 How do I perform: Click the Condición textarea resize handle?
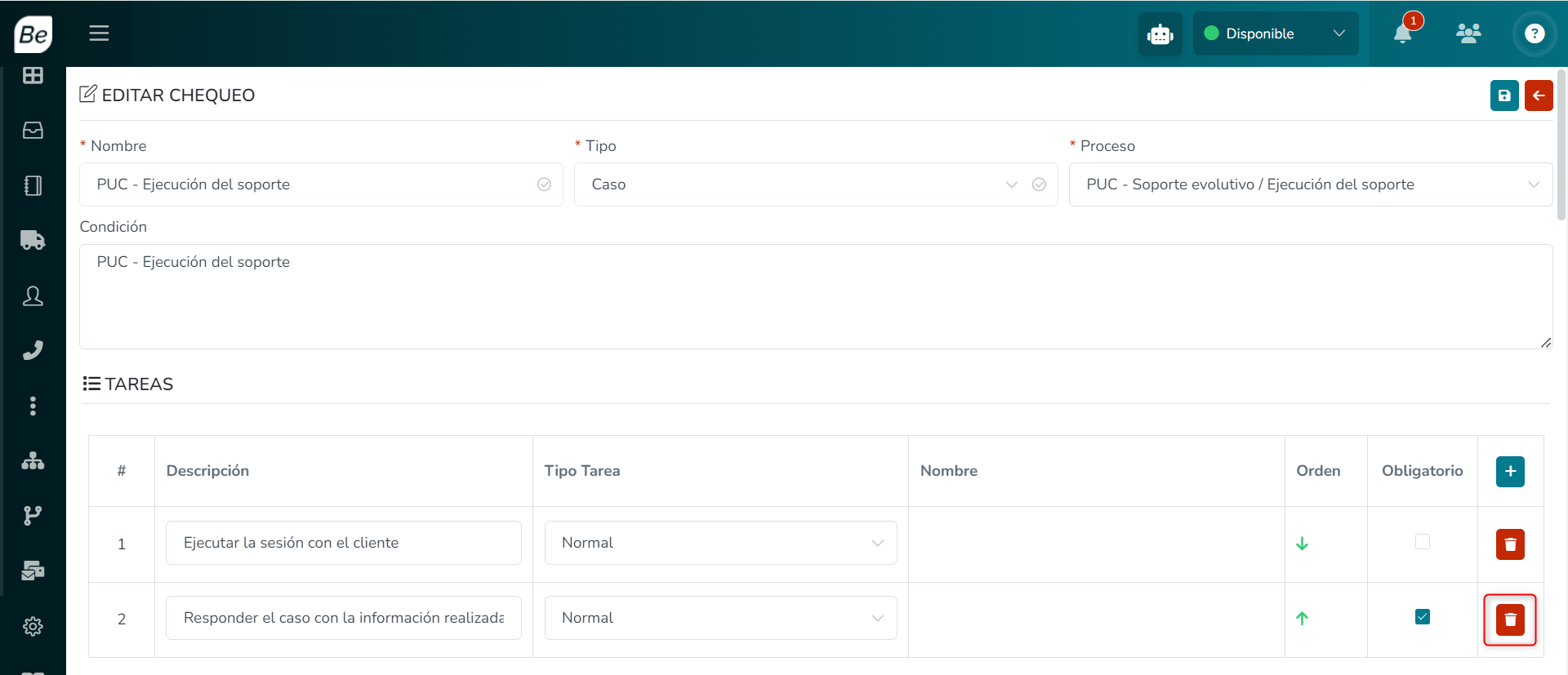tap(1545, 343)
